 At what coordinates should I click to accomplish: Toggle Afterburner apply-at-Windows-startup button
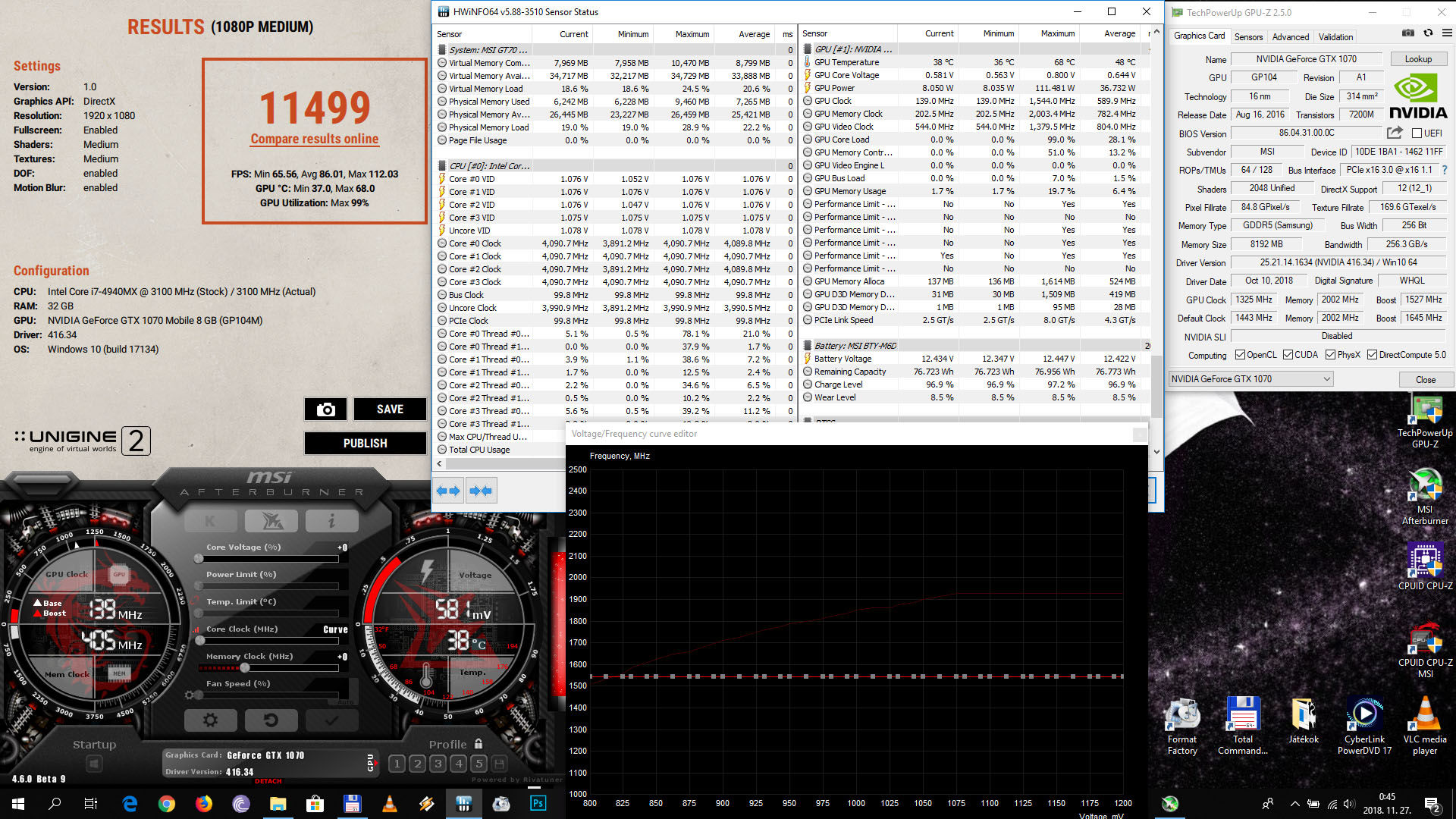point(94,764)
